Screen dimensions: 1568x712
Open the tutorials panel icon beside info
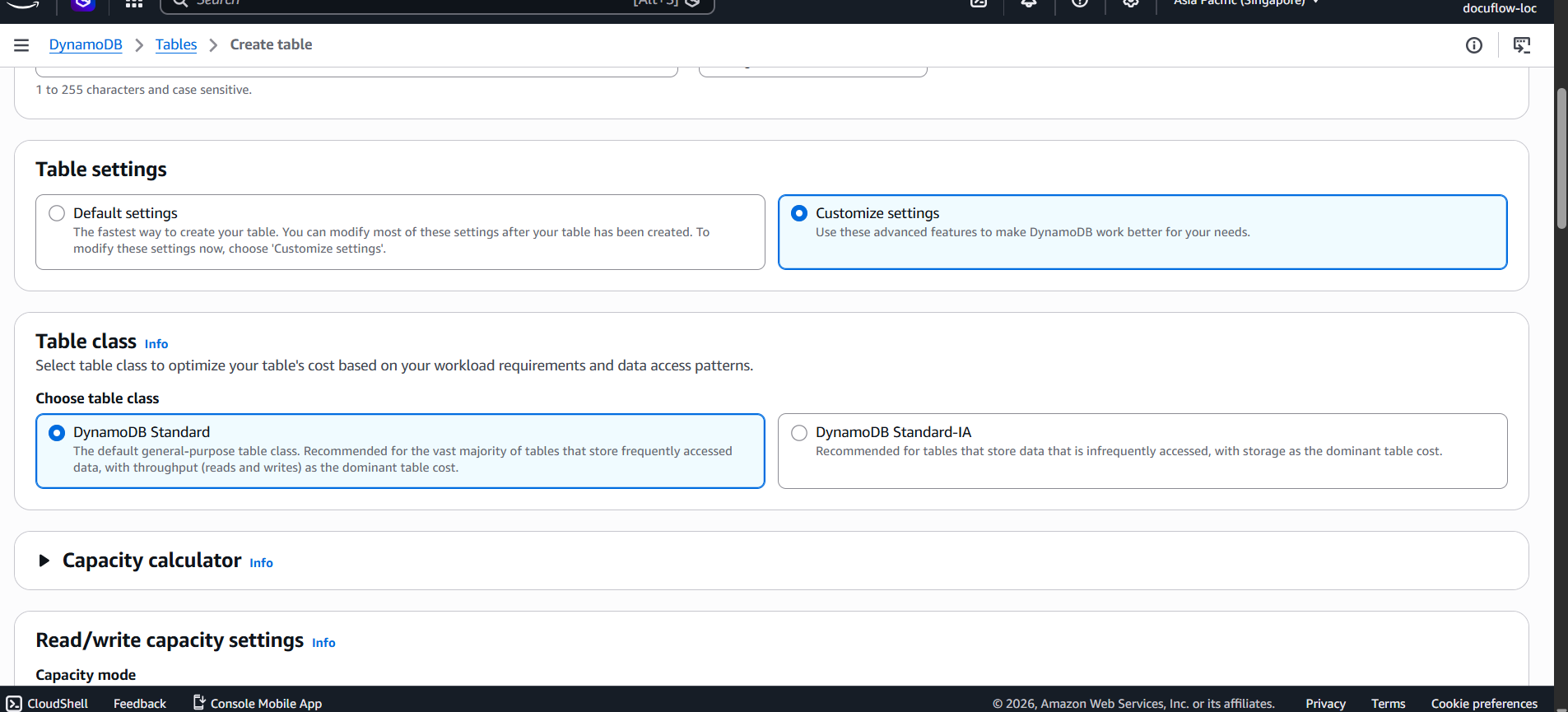pos(1522,45)
